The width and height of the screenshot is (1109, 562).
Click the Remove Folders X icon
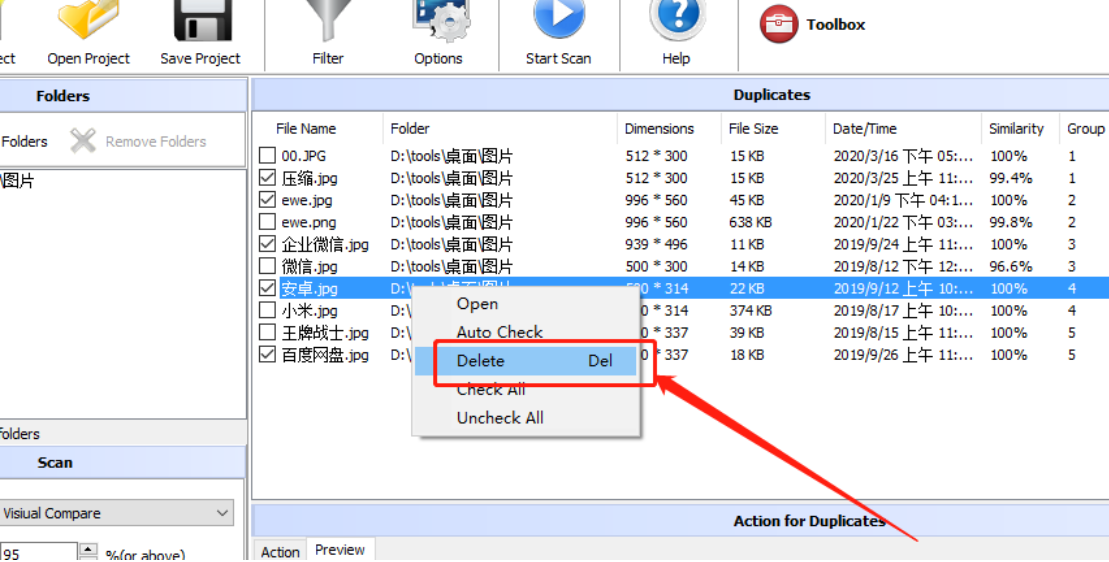pos(83,142)
